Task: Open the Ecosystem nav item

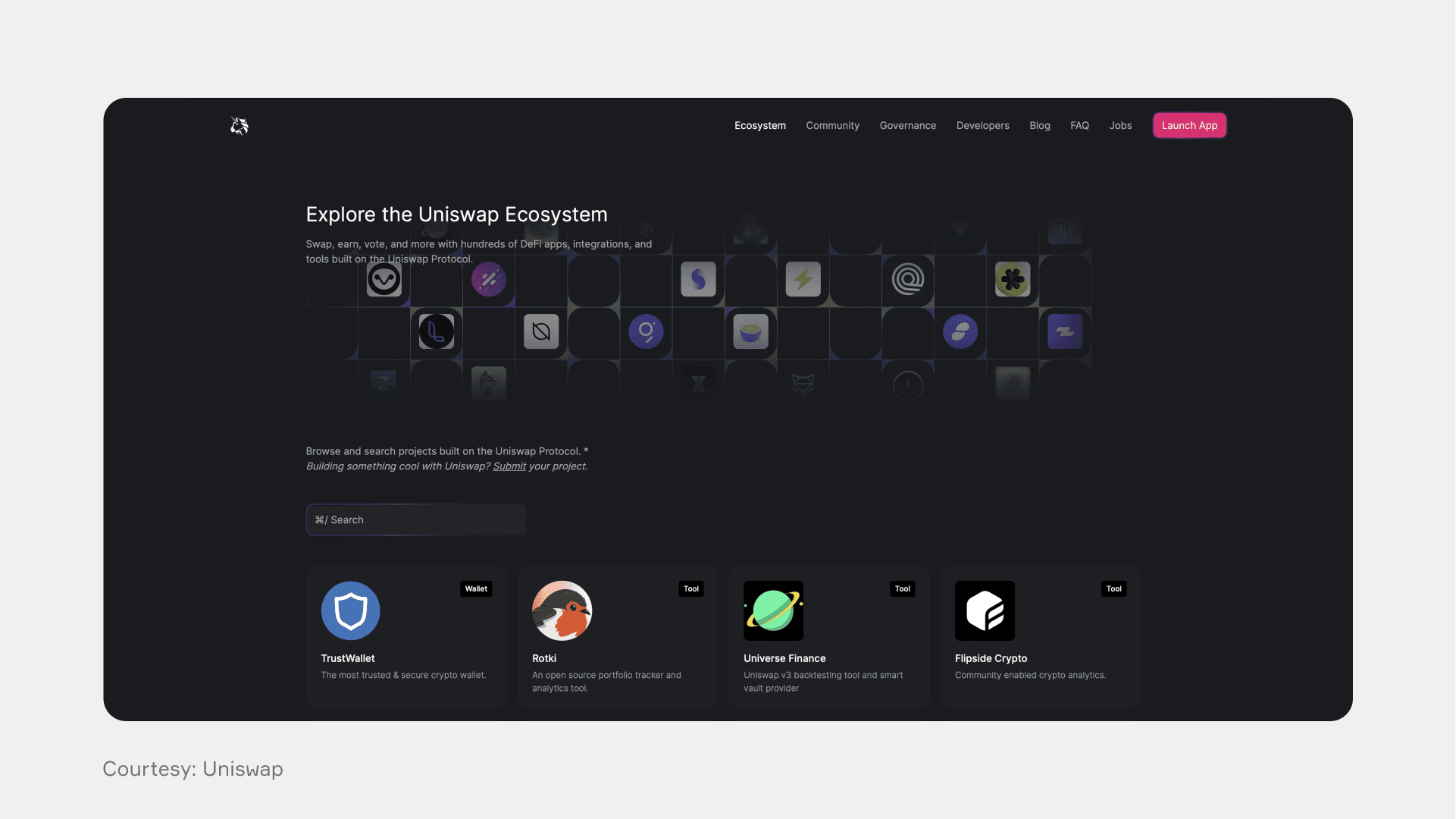Action: [759, 126]
